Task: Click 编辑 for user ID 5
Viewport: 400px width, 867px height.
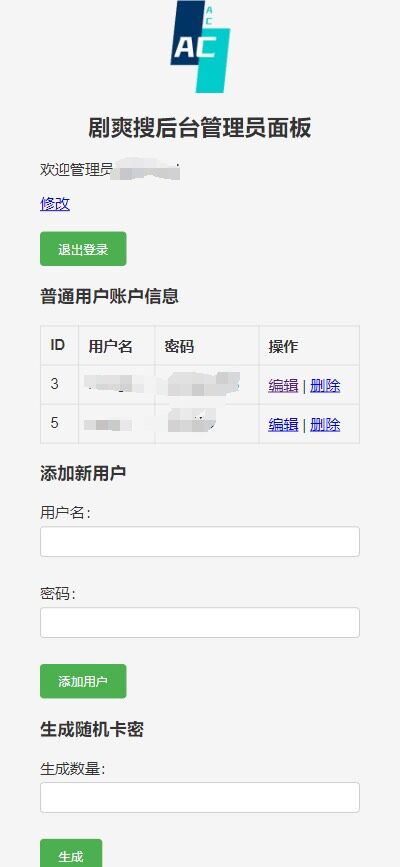Action: (283, 424)
